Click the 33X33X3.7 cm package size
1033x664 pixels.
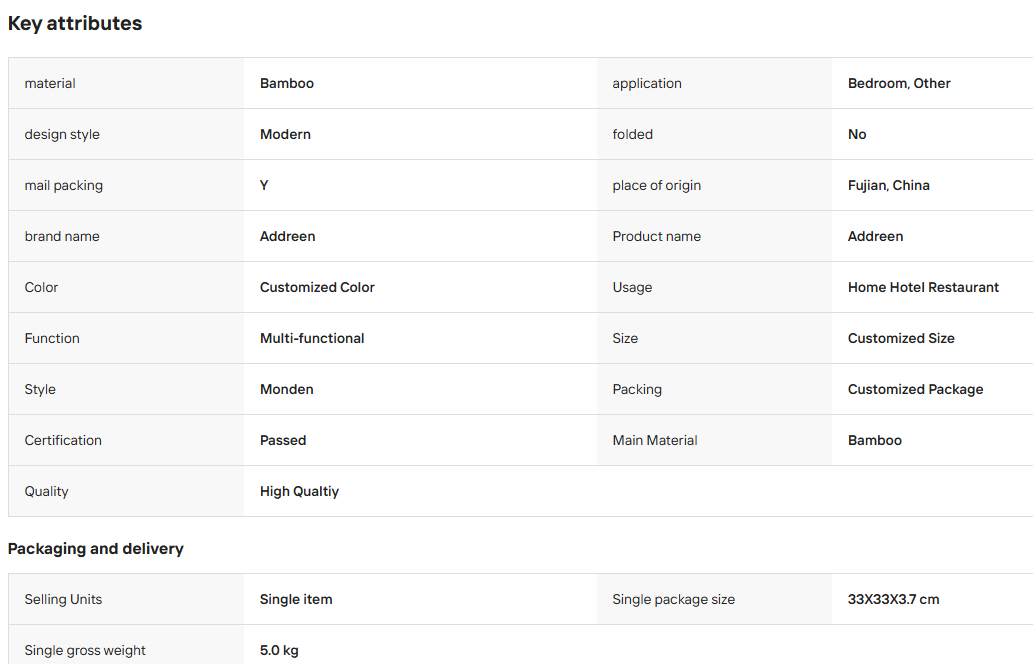[x=893, y=599]
